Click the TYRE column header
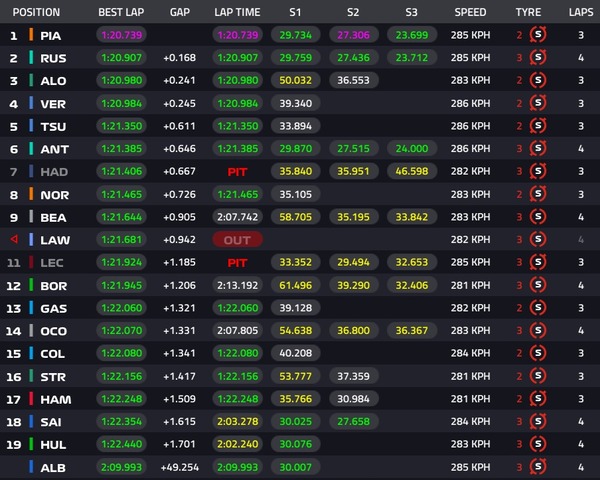600x480 pixels. click(x=528, y=13)
